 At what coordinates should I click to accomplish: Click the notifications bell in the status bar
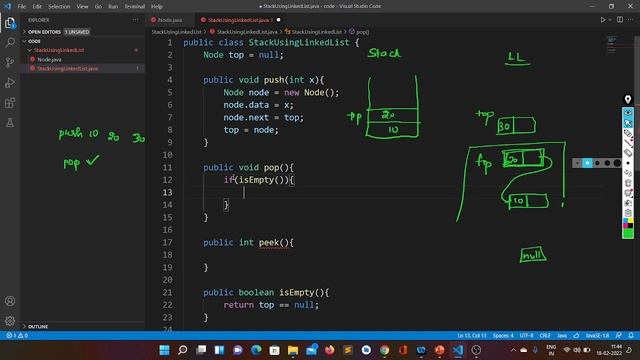(631, 336)
